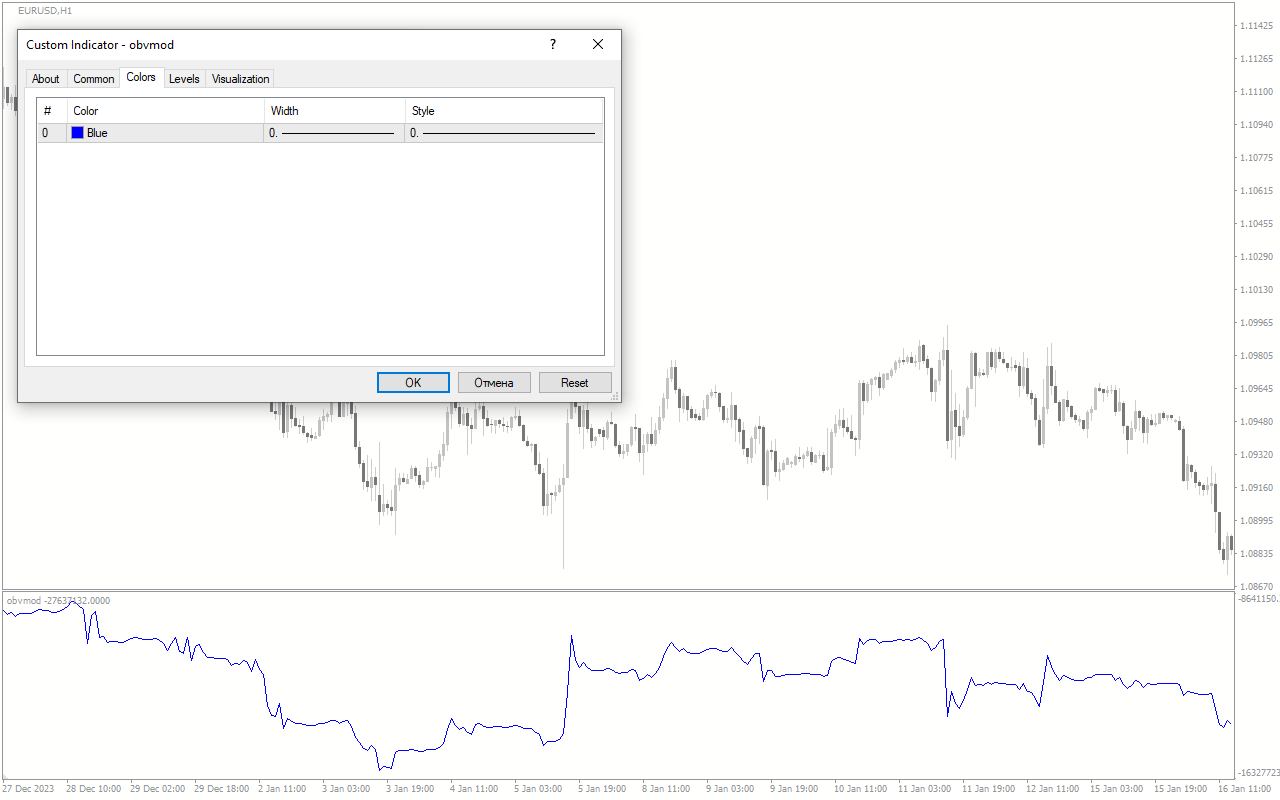Click the 1.08670 price on the scale
The image size is (1280, 800).
pos(1256,586)
